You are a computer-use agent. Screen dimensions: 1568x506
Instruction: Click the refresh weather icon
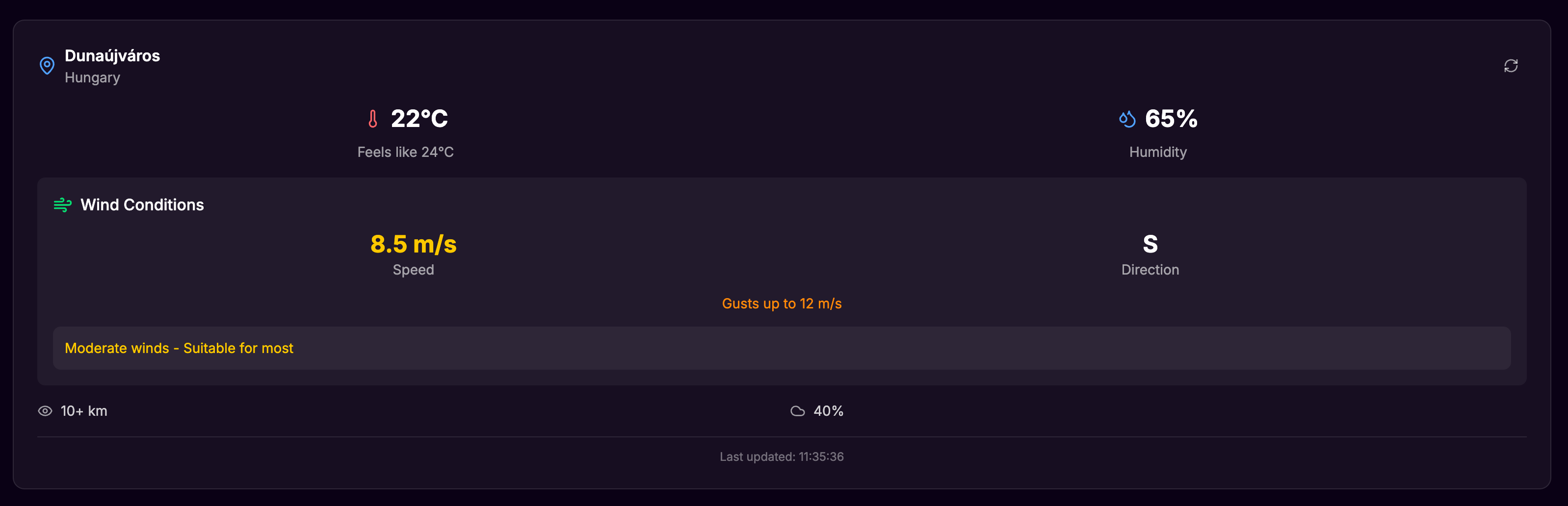(1510, 66)
